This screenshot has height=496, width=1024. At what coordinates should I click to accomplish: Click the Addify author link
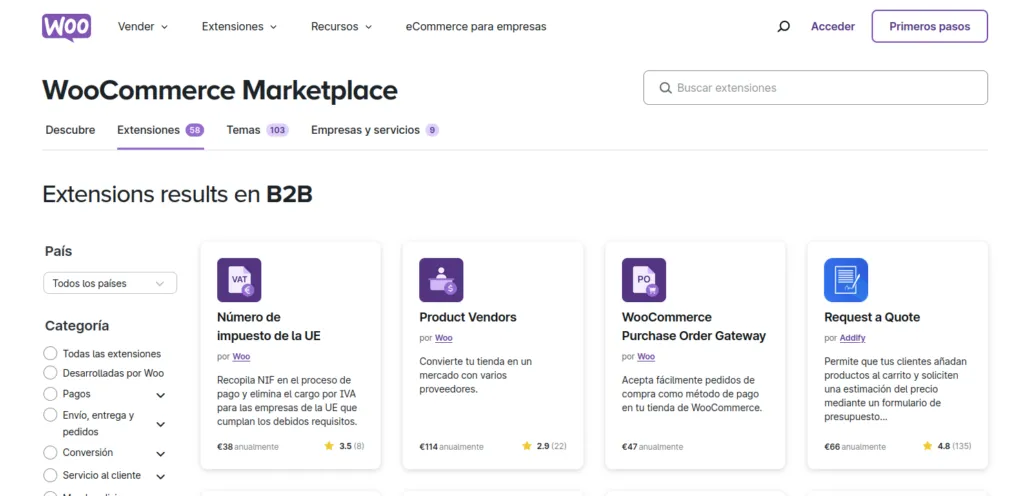[x=852, y=338]
